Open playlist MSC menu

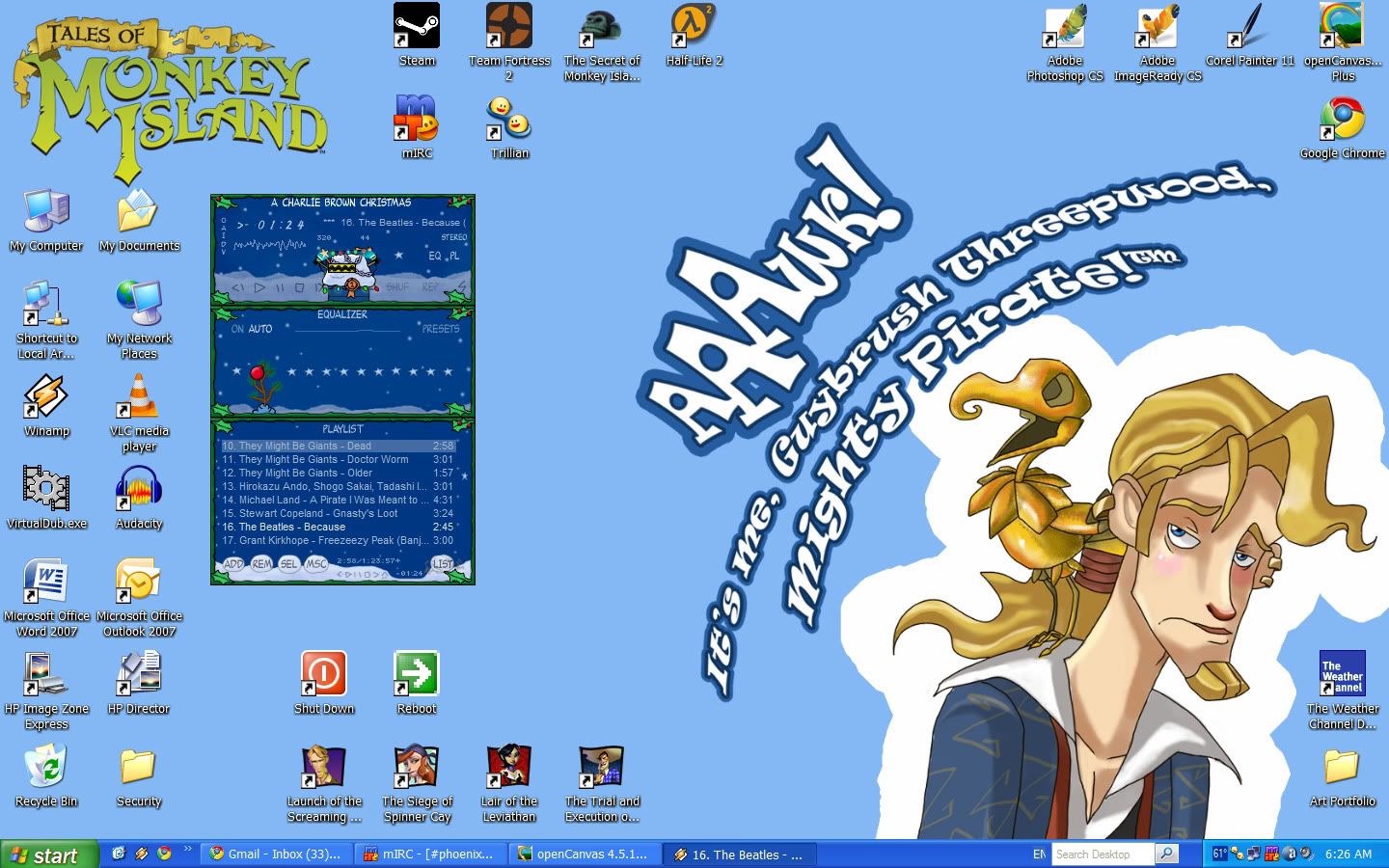pyautogui.click(x=316, y=564)
